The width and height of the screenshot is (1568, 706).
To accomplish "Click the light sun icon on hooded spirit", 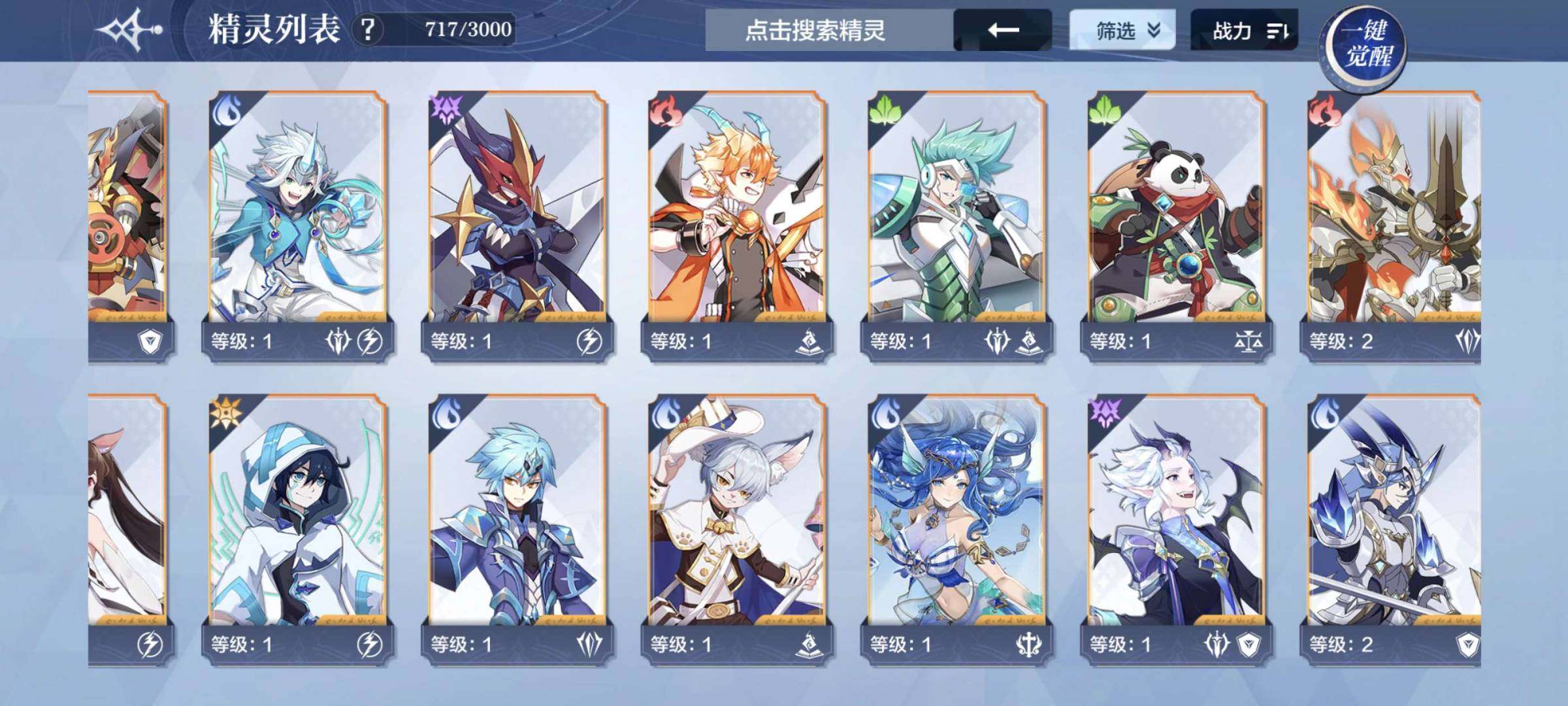I will pos(225,414).
